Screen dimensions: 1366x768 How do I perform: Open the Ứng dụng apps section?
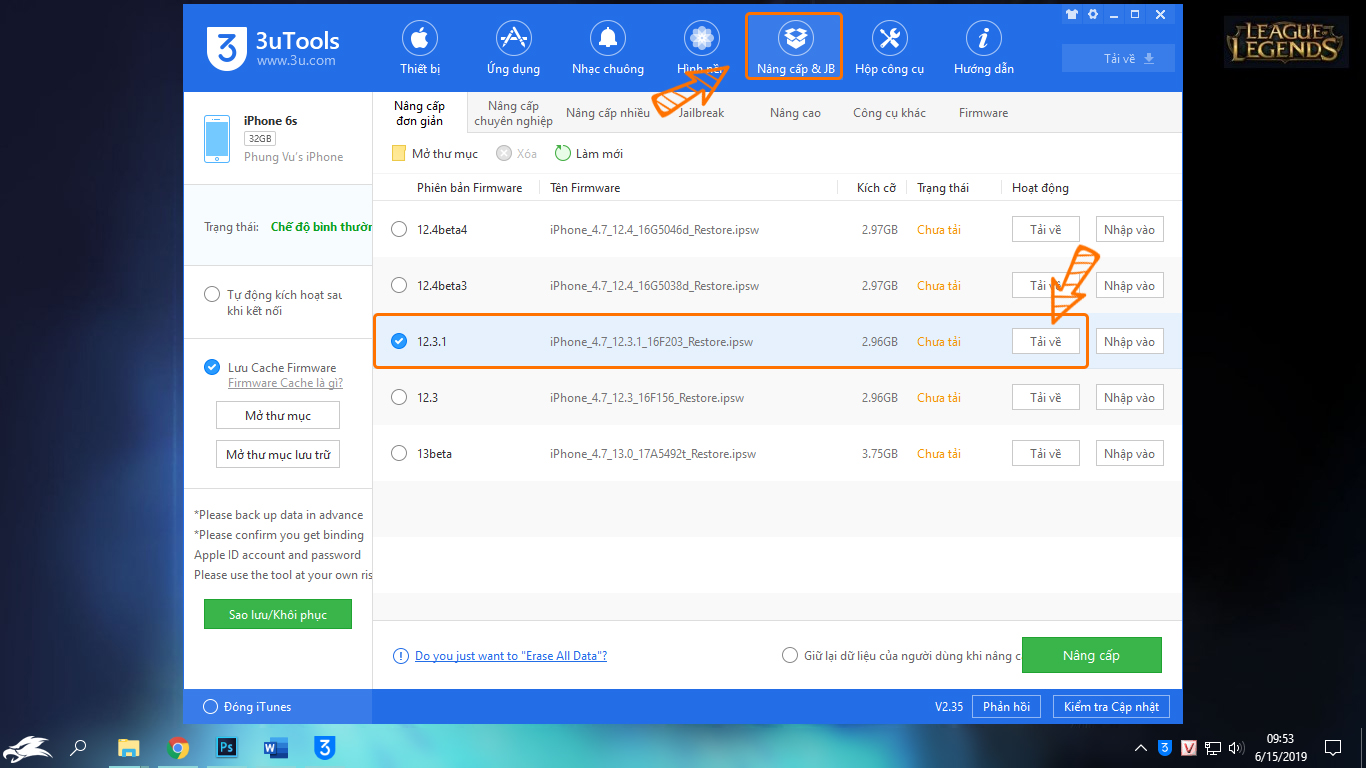[x=513, y=48]
